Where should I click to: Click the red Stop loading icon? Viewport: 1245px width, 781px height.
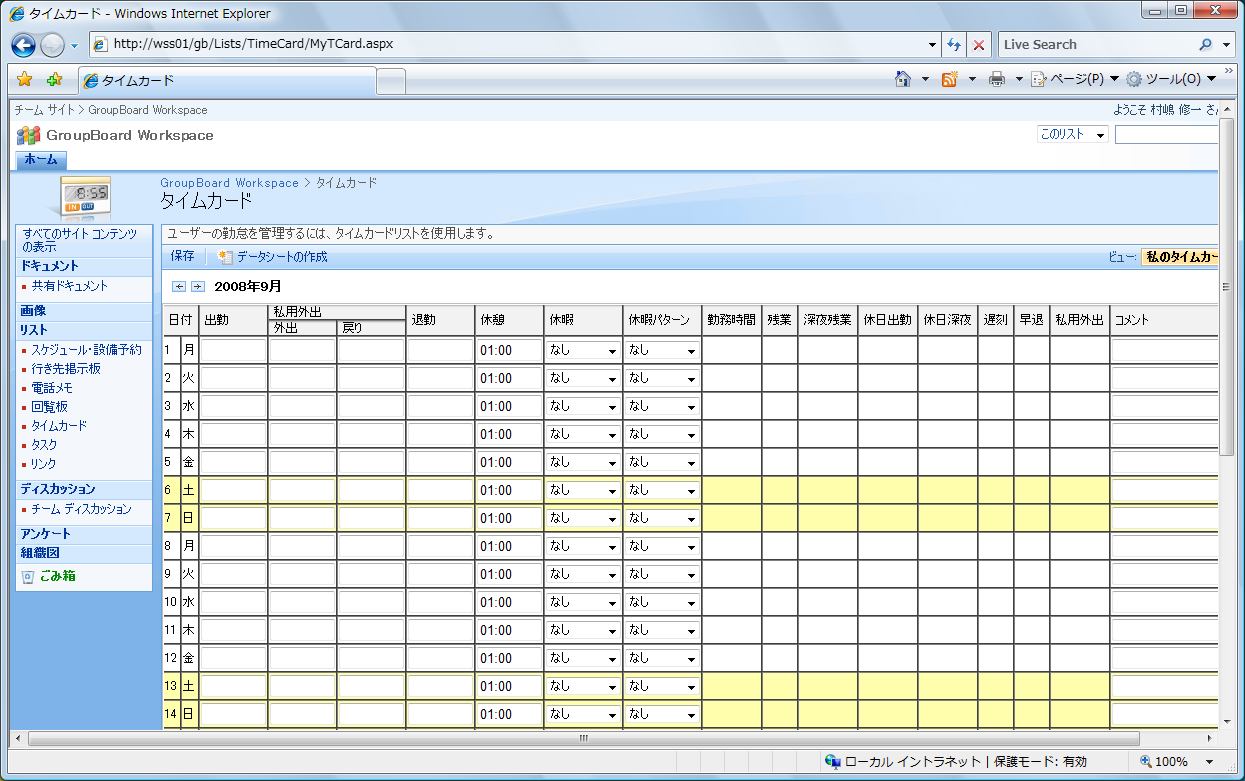[x=979, y=45]
